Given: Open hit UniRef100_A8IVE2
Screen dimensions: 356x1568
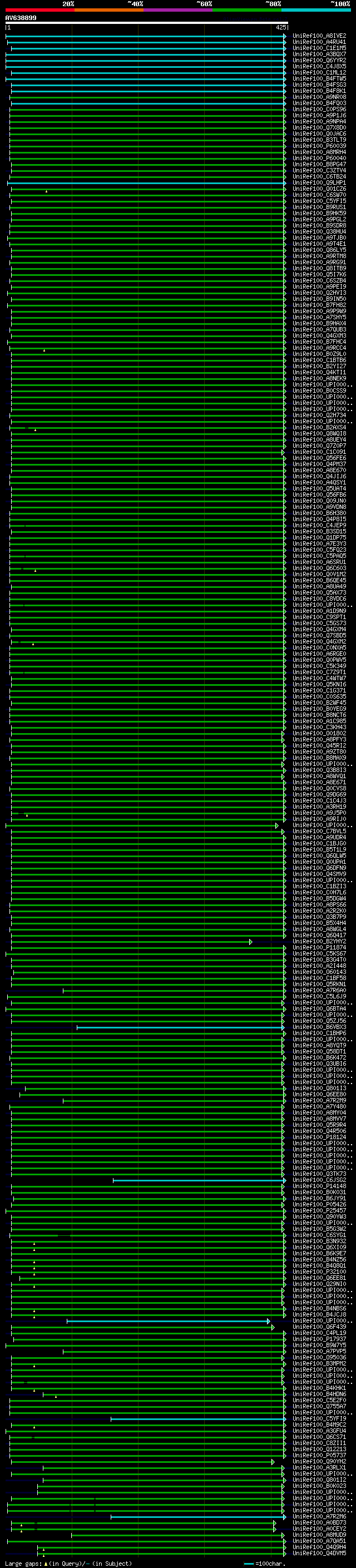Looking at the screenshot, I should (319, 36).
